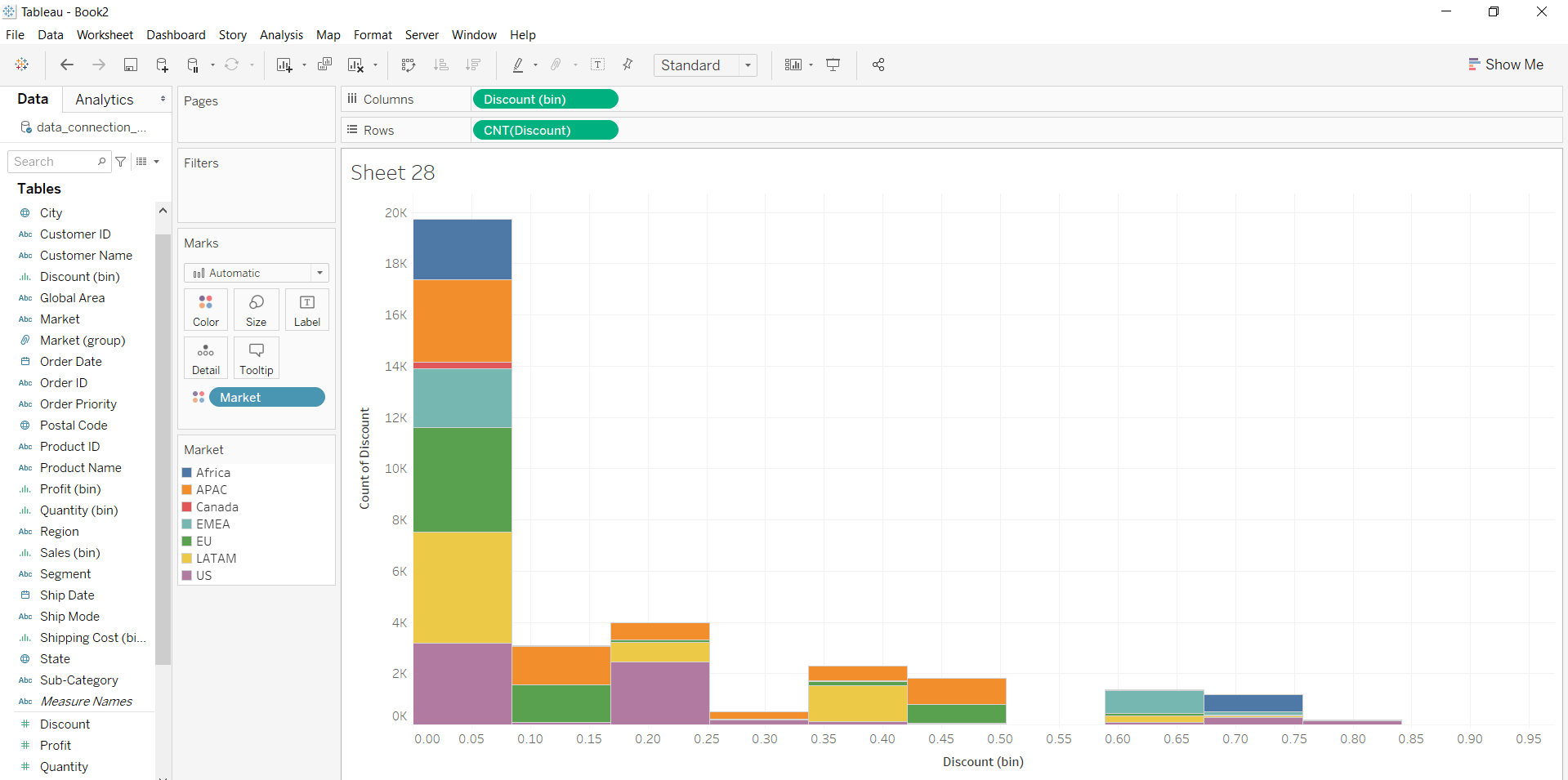Sort the view ascending
Image resolution: width=1568 pixels, height=780 pixels.
click(441, 65)
